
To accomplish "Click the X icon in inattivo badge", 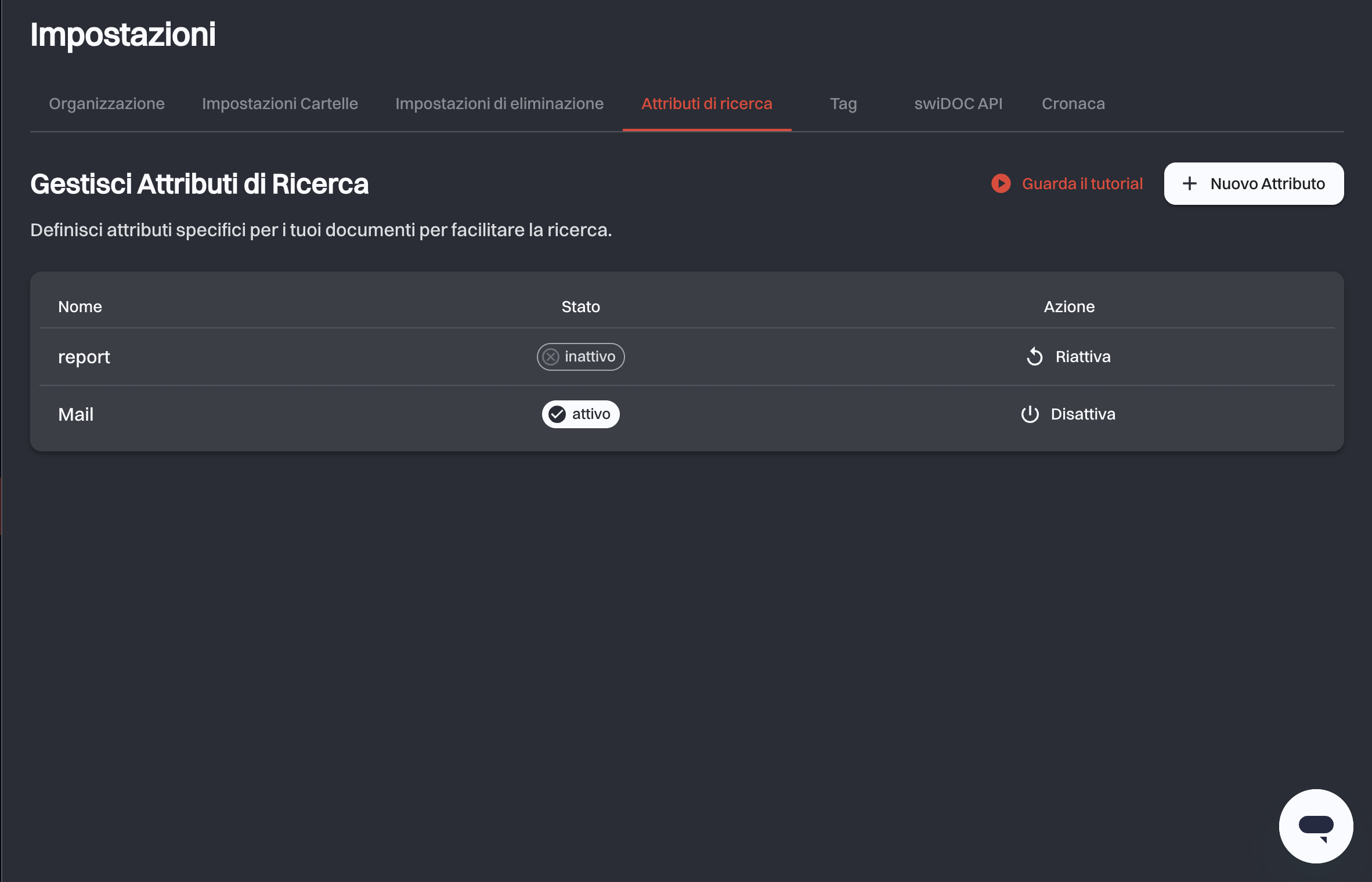I will coord(551,356).
